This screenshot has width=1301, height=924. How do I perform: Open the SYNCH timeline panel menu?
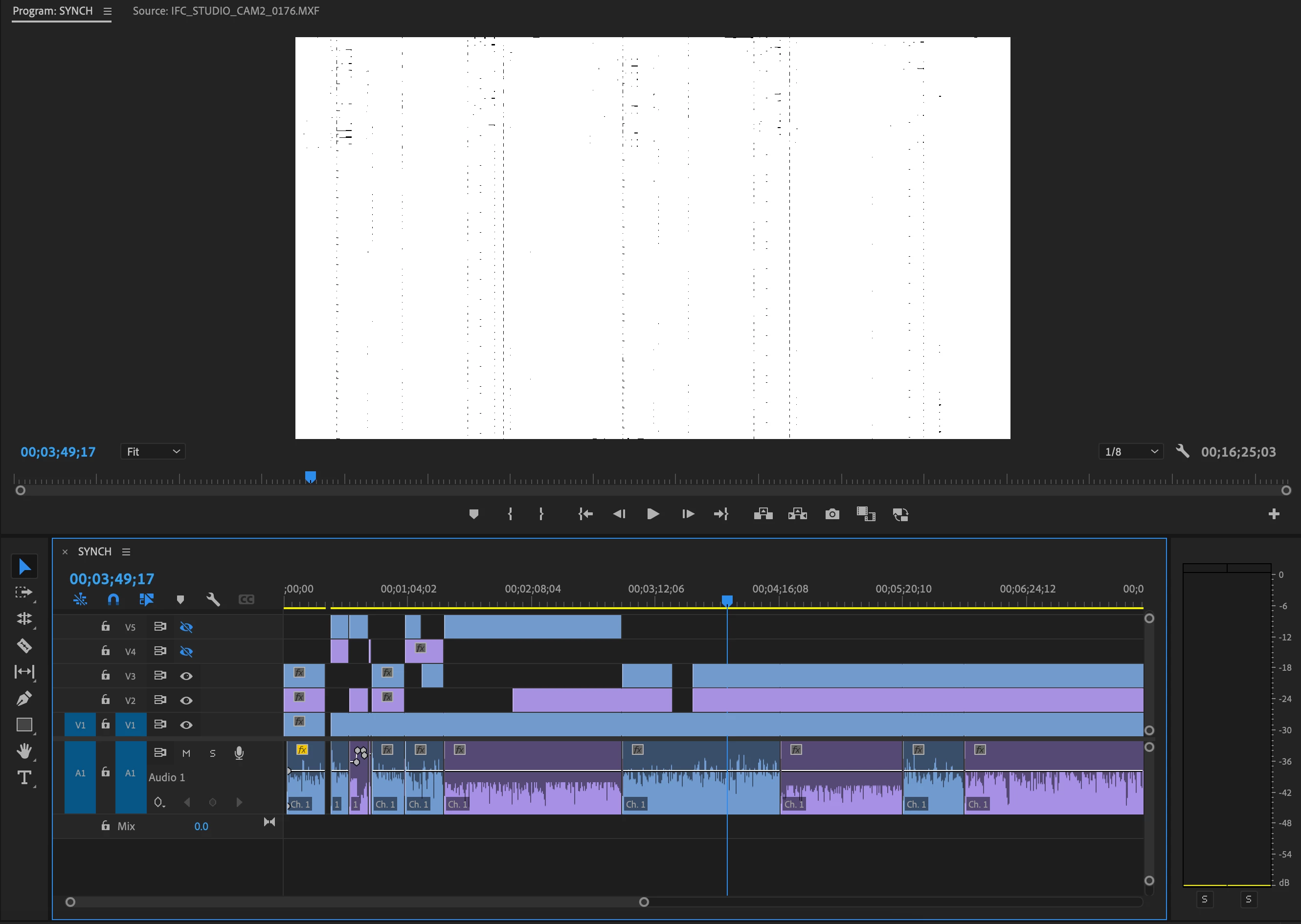[126, 552]
